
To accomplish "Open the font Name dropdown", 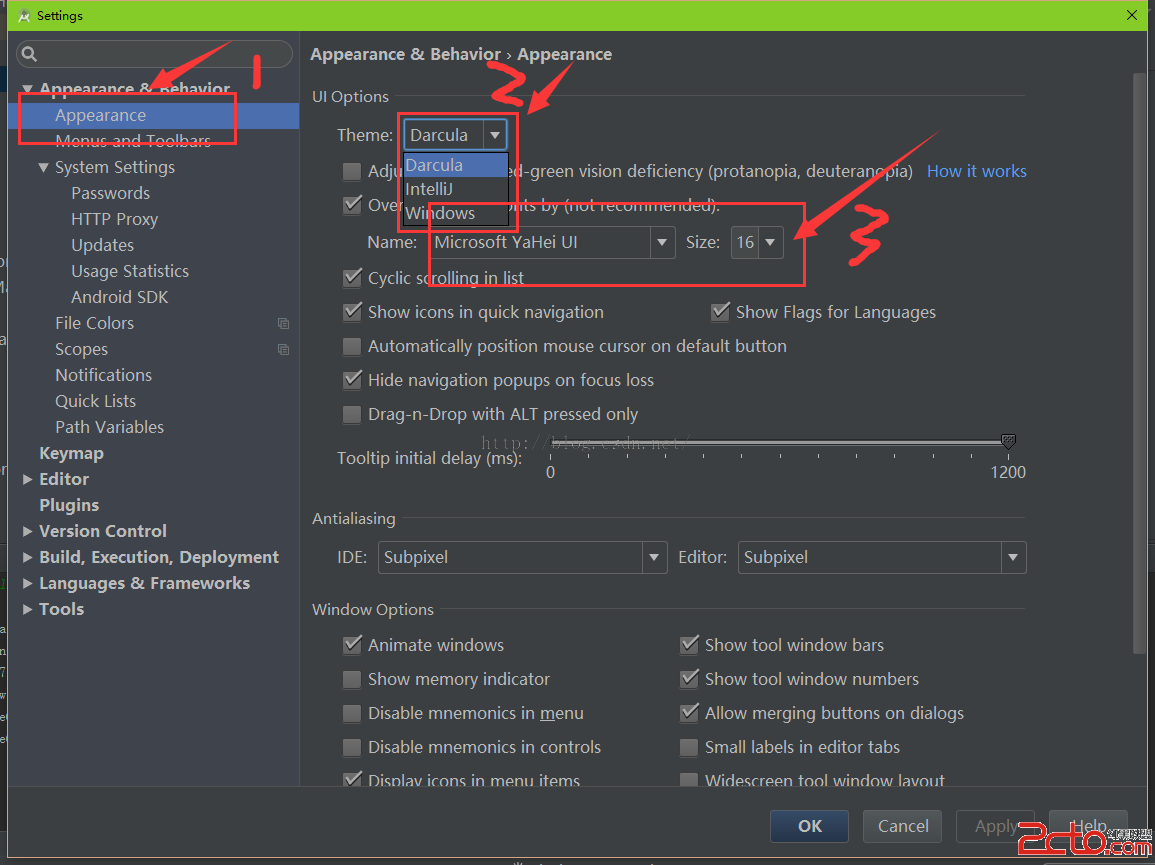I will point(661,242).
